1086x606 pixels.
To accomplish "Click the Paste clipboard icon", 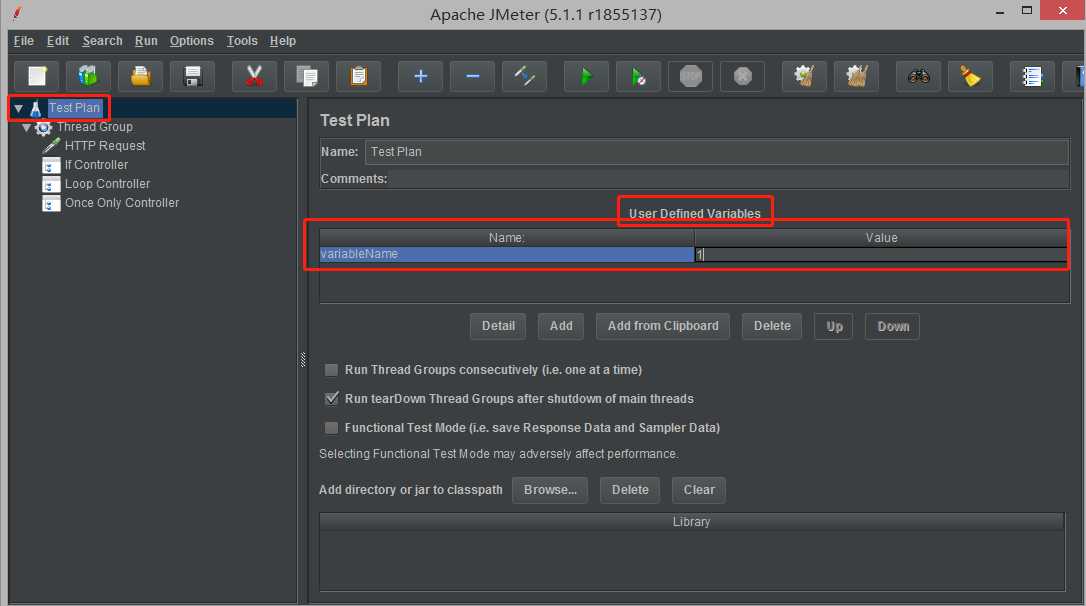I will 358,76.
